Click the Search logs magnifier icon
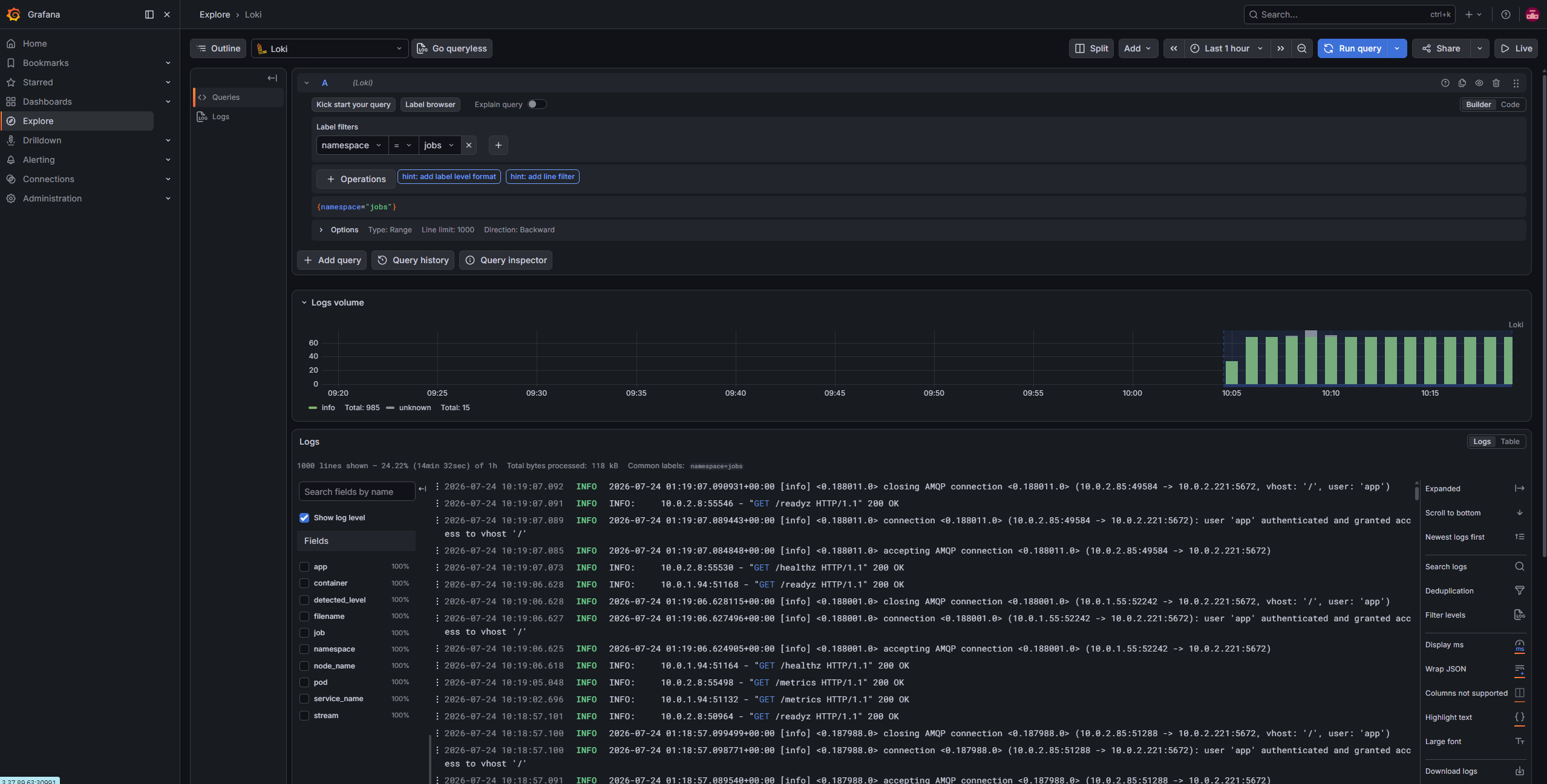Viewport: 1547px width, 784px height. pos(1520,567)
